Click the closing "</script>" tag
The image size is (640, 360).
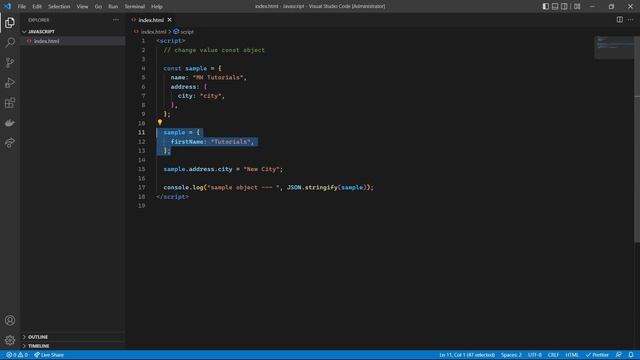point(172,197)
